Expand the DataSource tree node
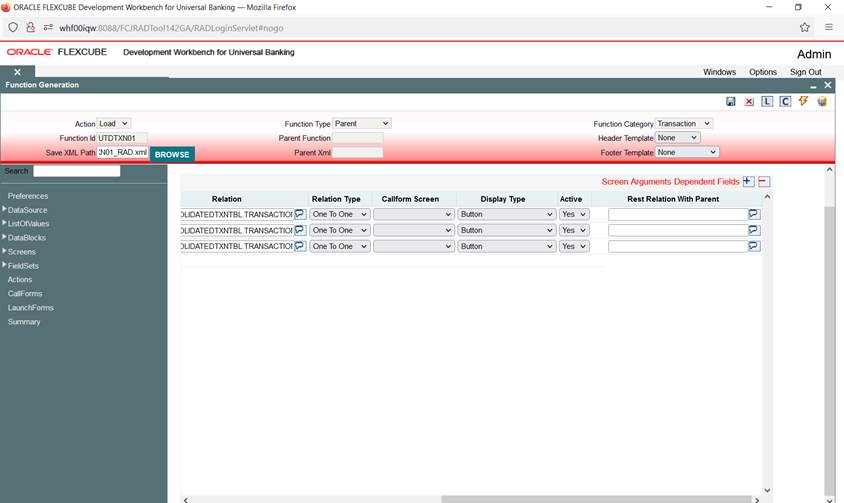The width and height of the screenshot is (844, 503). coord(4,209)
